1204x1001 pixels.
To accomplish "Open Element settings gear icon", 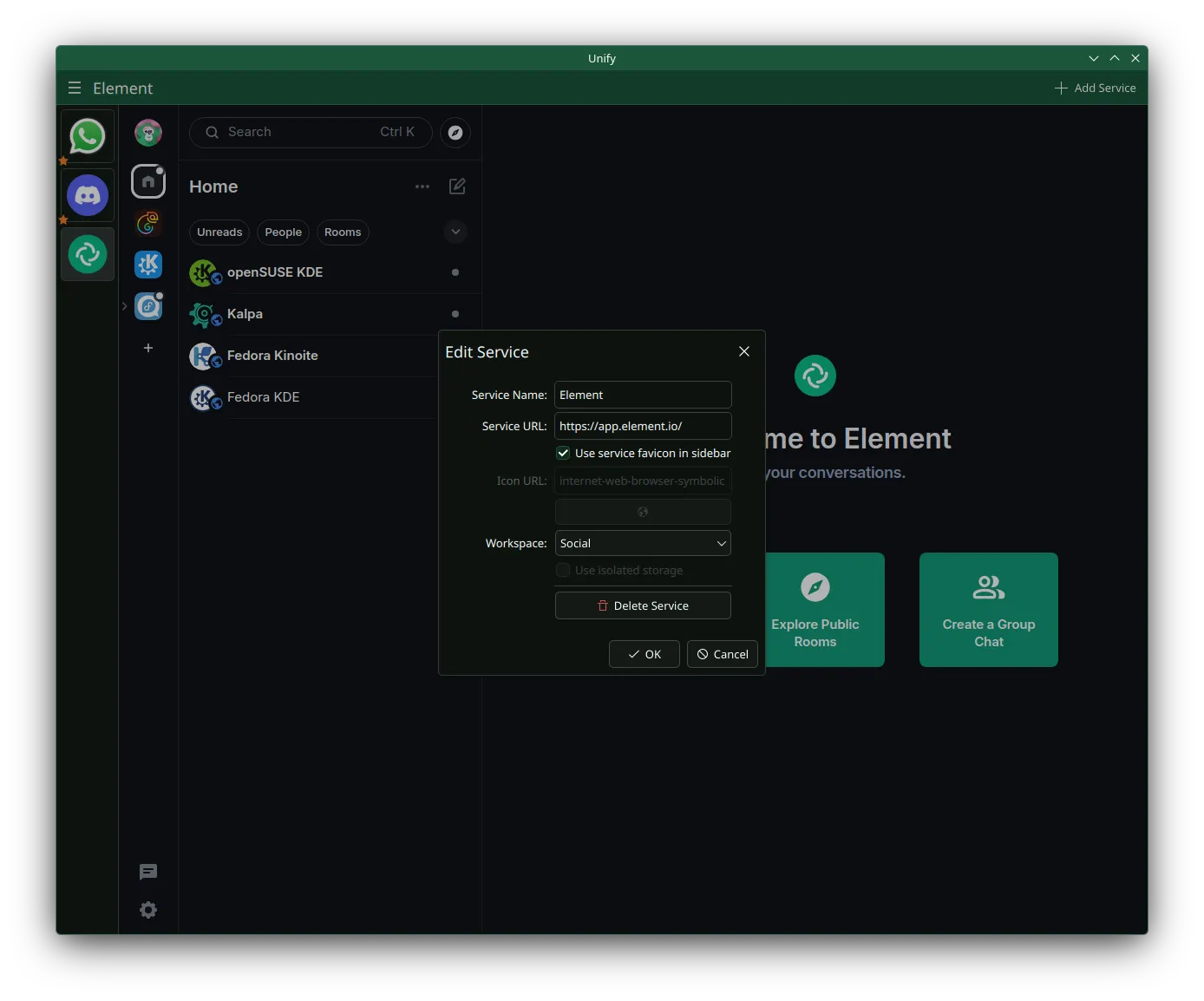I will tap(148, 910).
